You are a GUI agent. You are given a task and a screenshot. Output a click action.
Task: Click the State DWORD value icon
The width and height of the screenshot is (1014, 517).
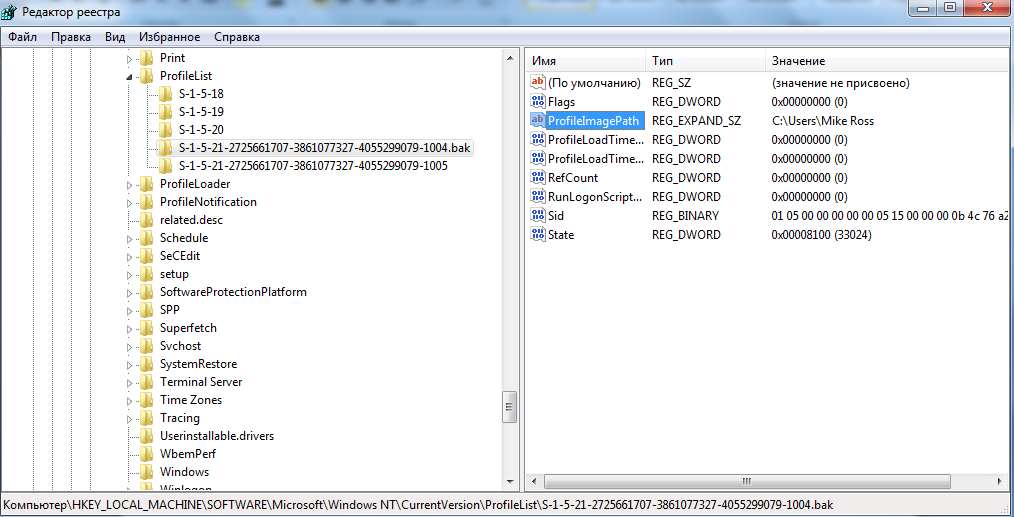tap(538, 235)
